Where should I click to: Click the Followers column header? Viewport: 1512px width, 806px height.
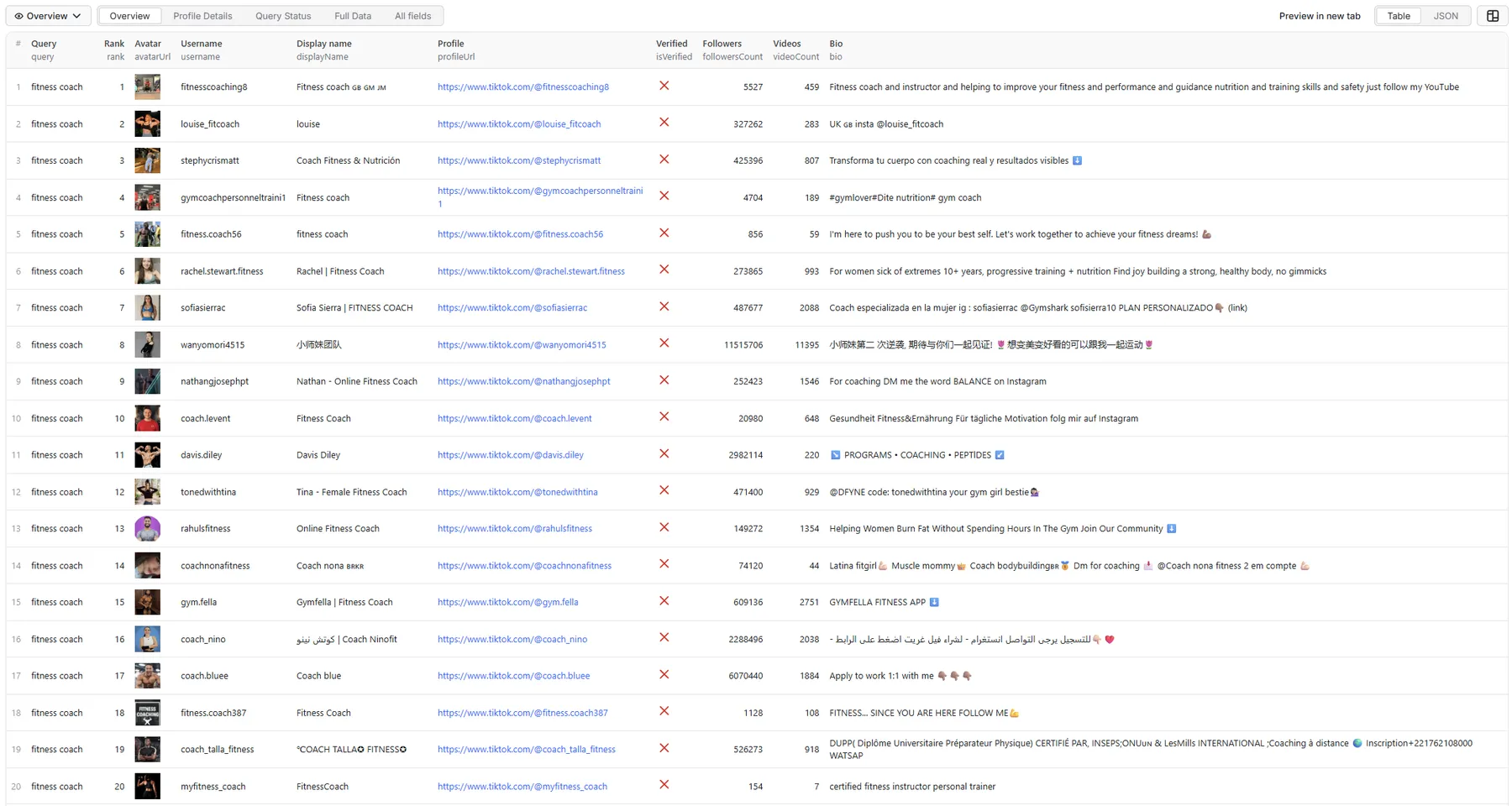pyautogui.click(x=732, y=50)
